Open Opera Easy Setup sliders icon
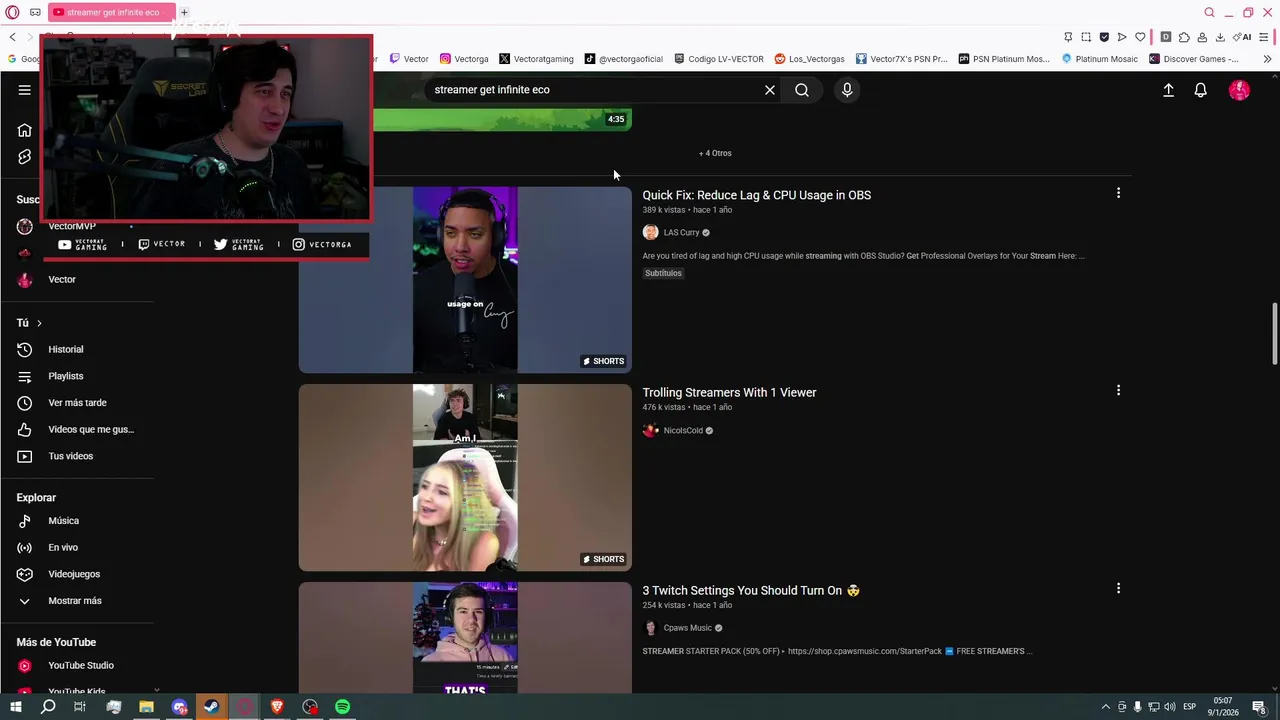 (x=1264, y=37)
